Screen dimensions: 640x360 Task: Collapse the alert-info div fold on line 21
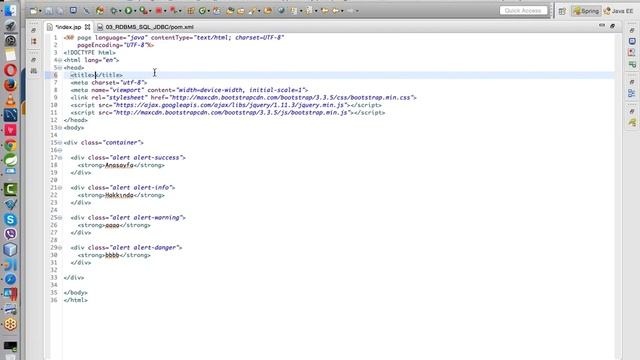[60, 188]
